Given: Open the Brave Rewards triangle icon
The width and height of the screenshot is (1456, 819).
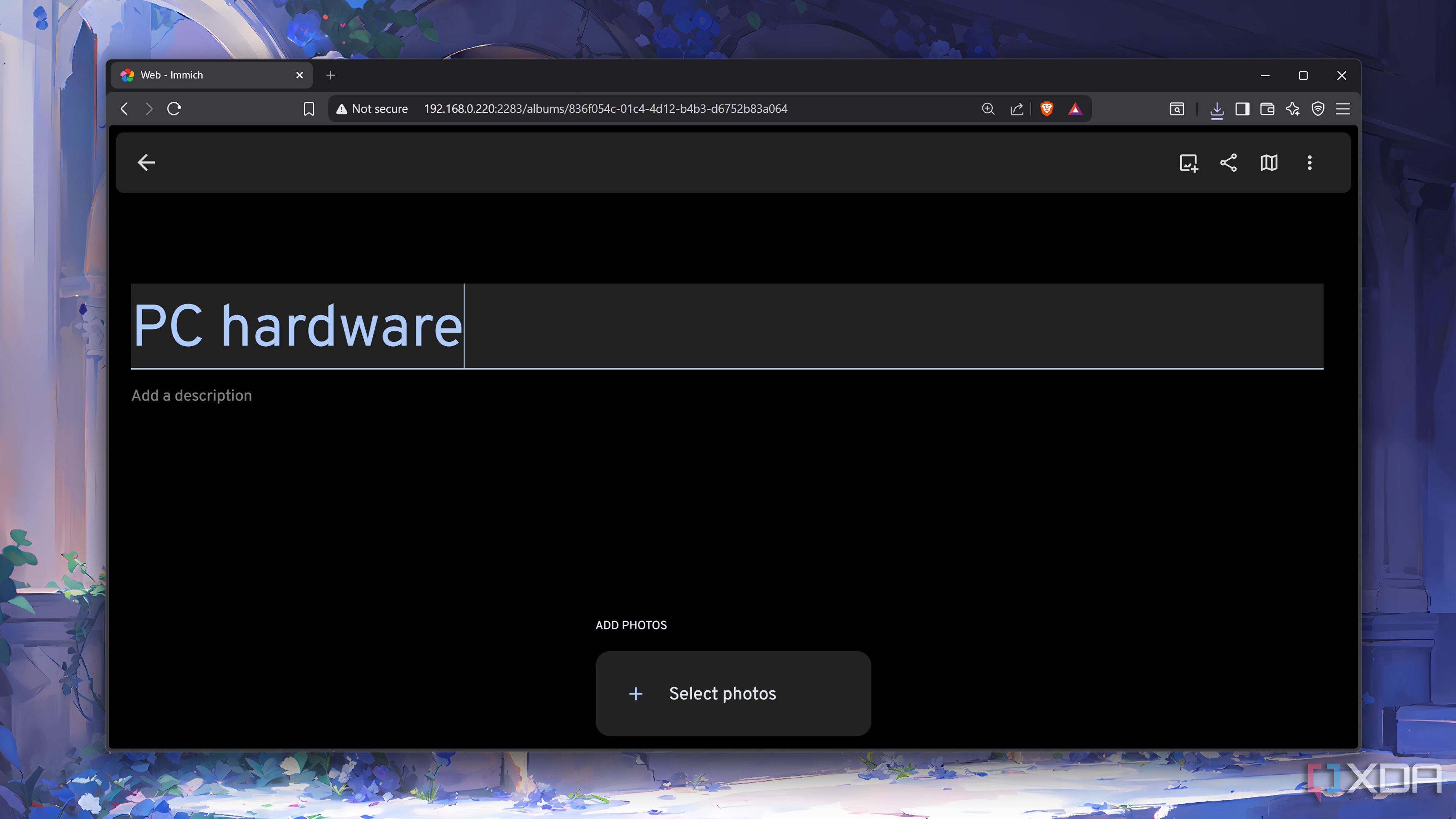Looking at the screenshot, I should [x=1075, y=108].
